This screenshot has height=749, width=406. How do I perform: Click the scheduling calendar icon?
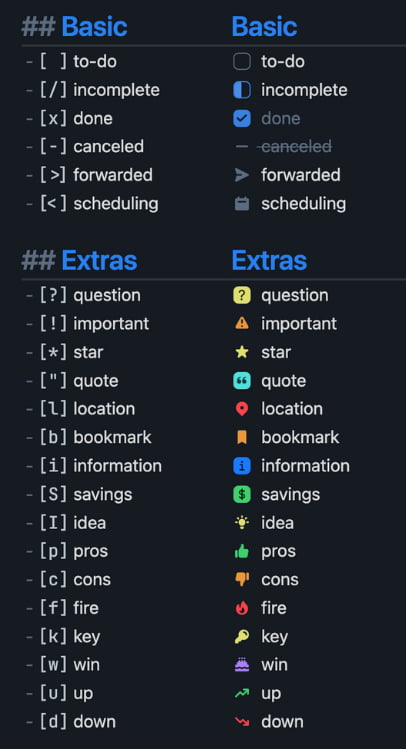tap(242, 204)
